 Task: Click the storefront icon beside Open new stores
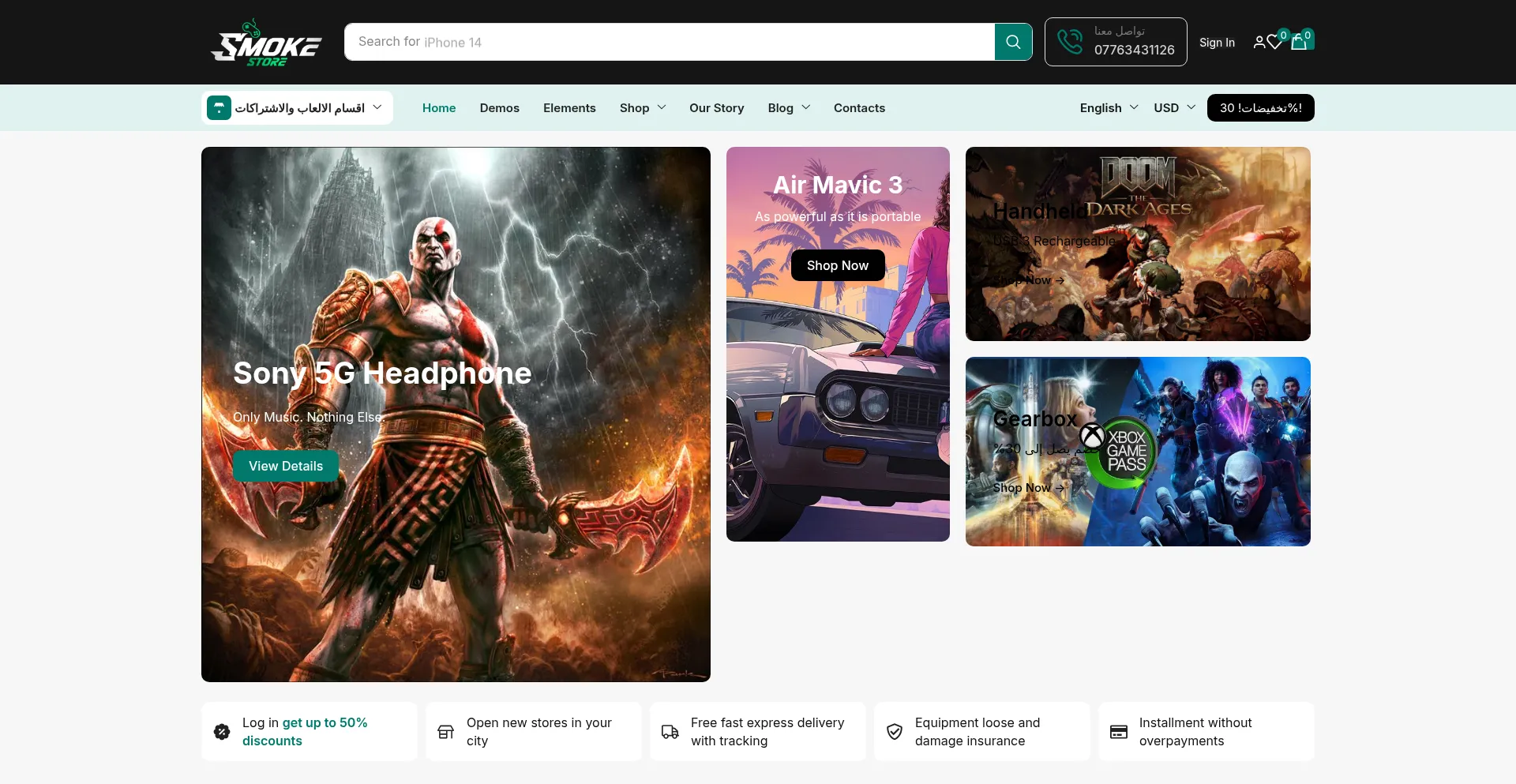446,732
